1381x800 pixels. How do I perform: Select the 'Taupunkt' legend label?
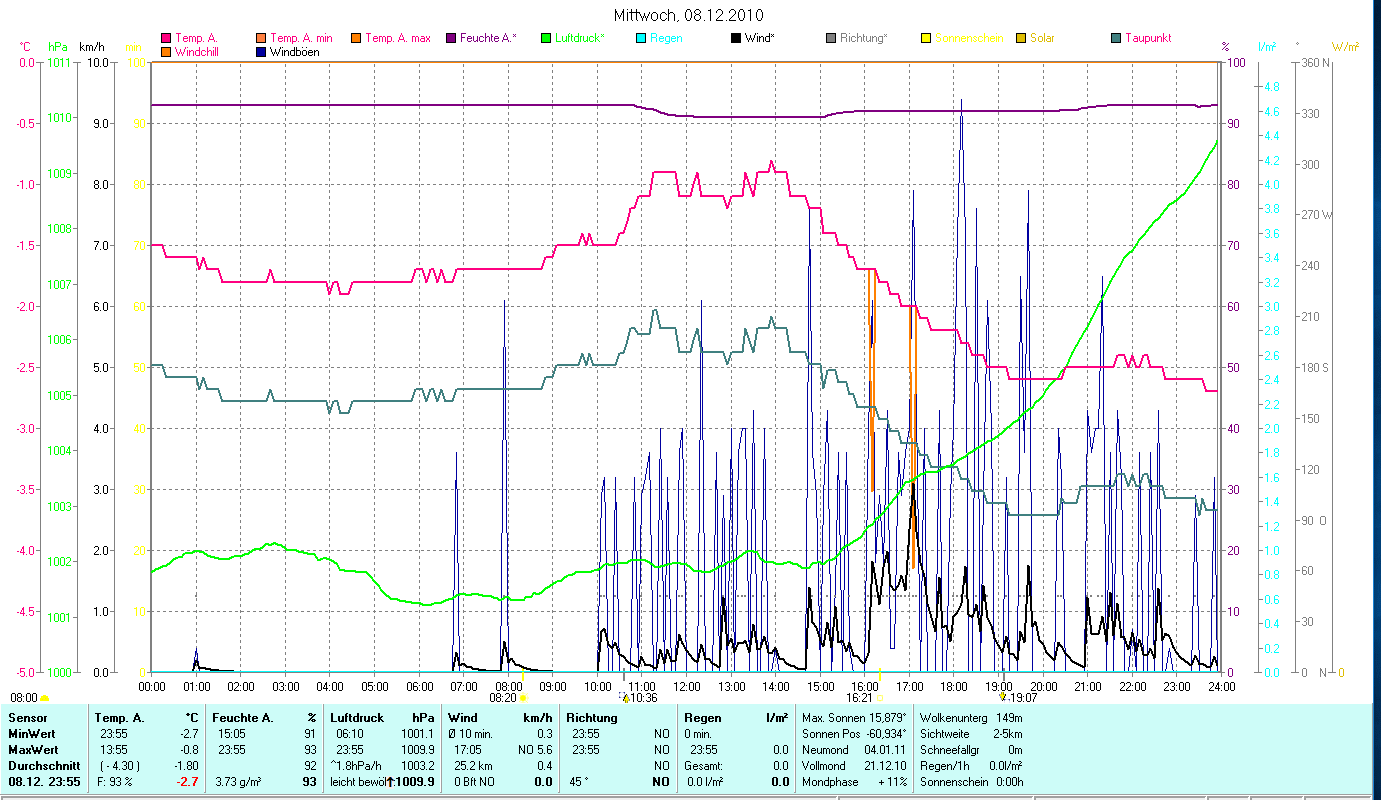[1148, 38]
